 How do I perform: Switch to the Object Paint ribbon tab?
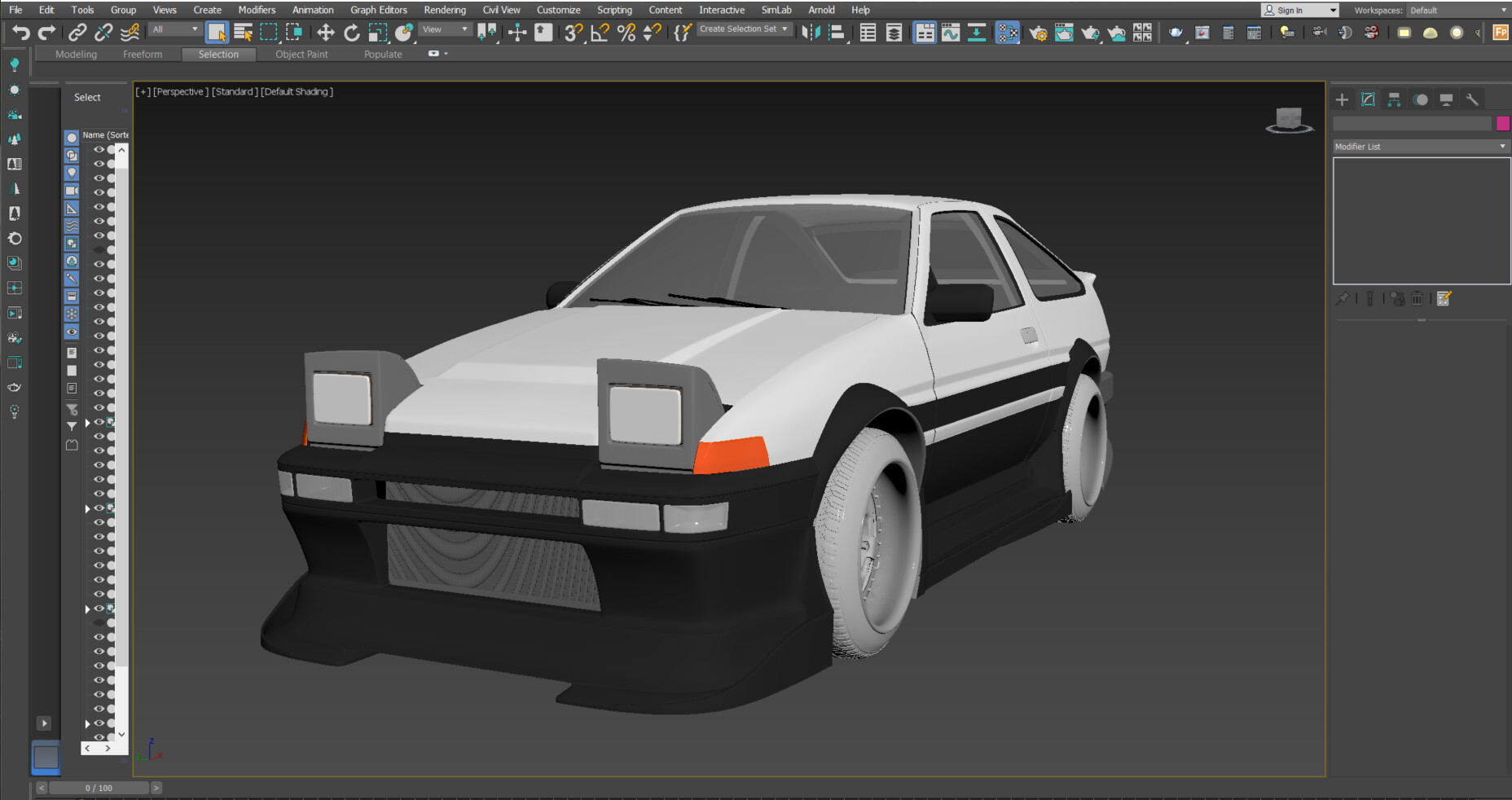pos(301,54)
